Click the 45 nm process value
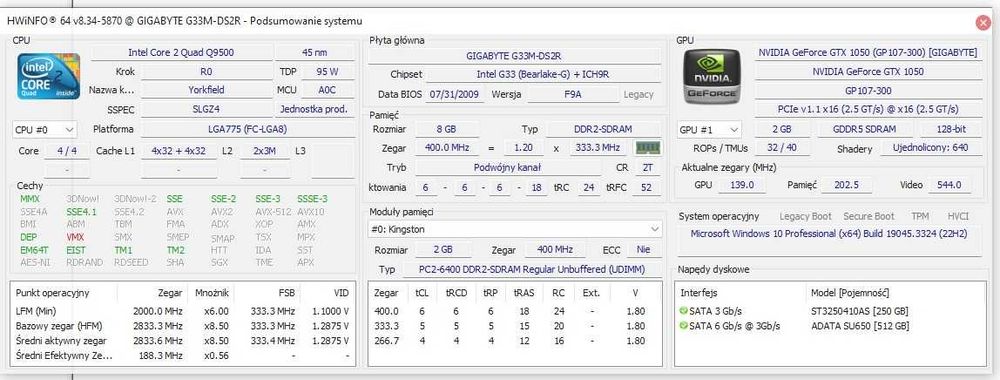This screenshot has height=380, width=1000. [x=315, y=52]
